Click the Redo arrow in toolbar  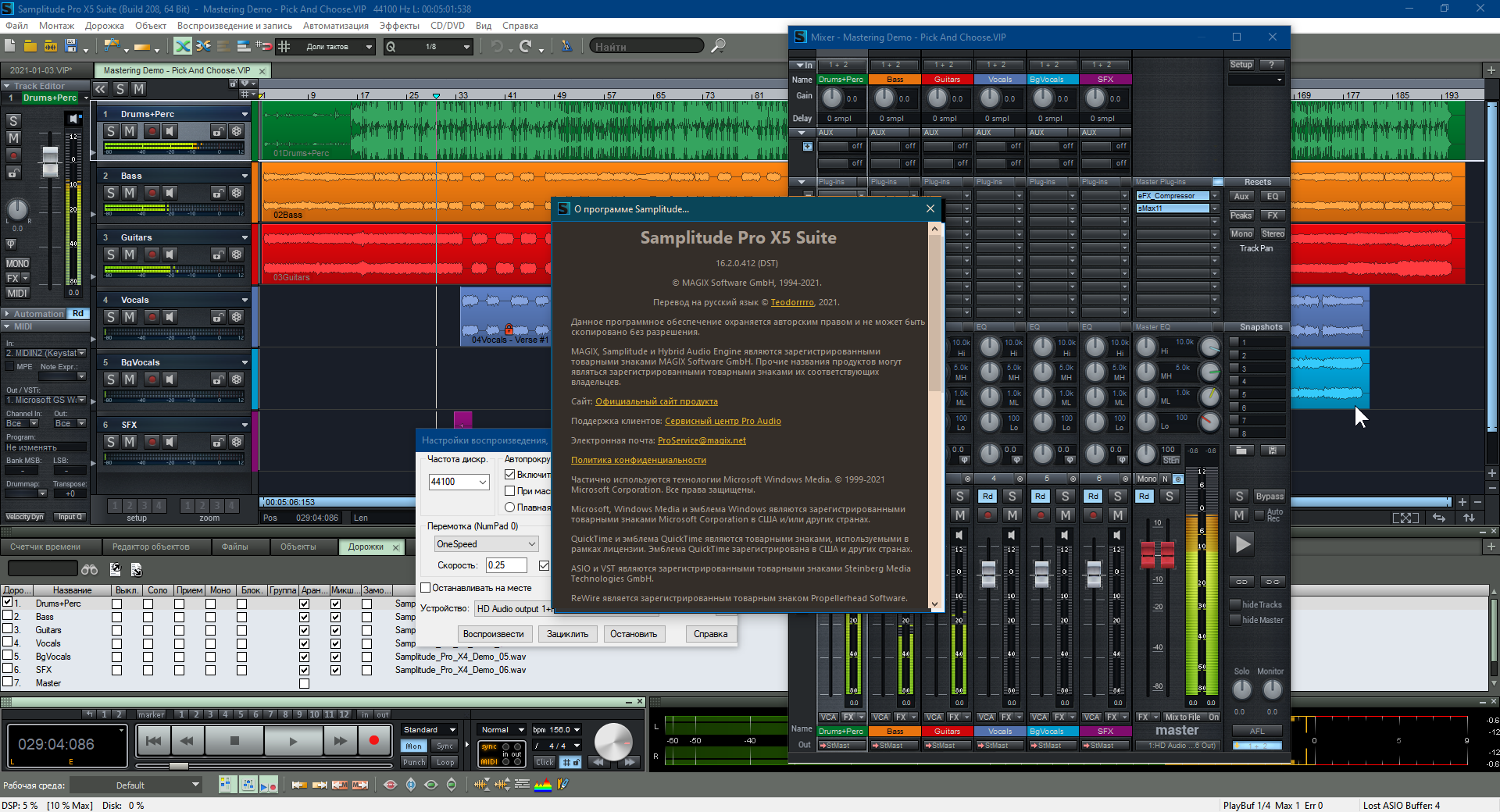526,46
